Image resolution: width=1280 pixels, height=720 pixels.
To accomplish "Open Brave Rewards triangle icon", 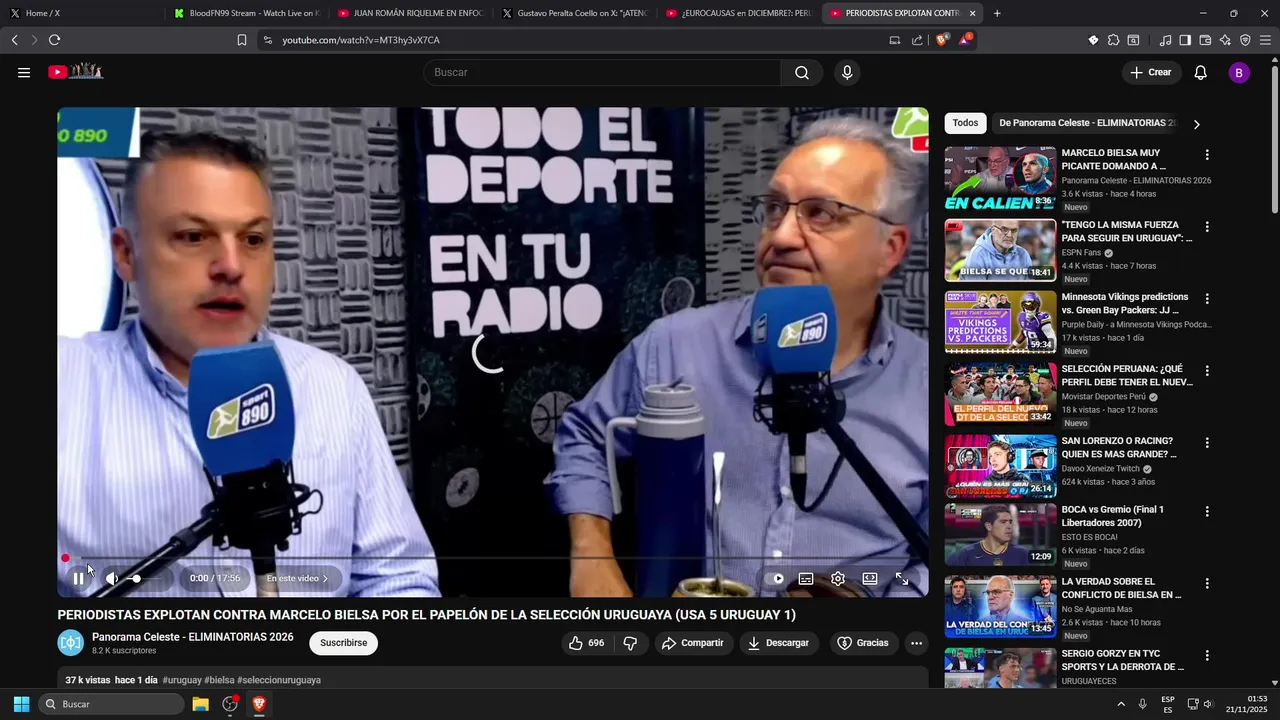I will [965, 40].
